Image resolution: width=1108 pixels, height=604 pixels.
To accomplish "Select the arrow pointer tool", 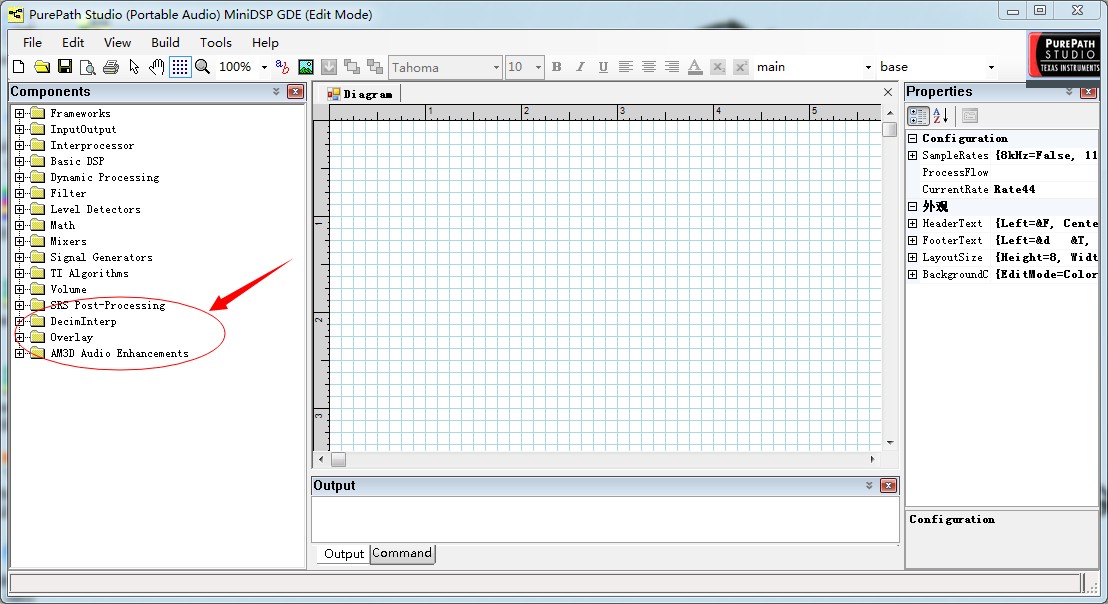I will pos(134,67).
